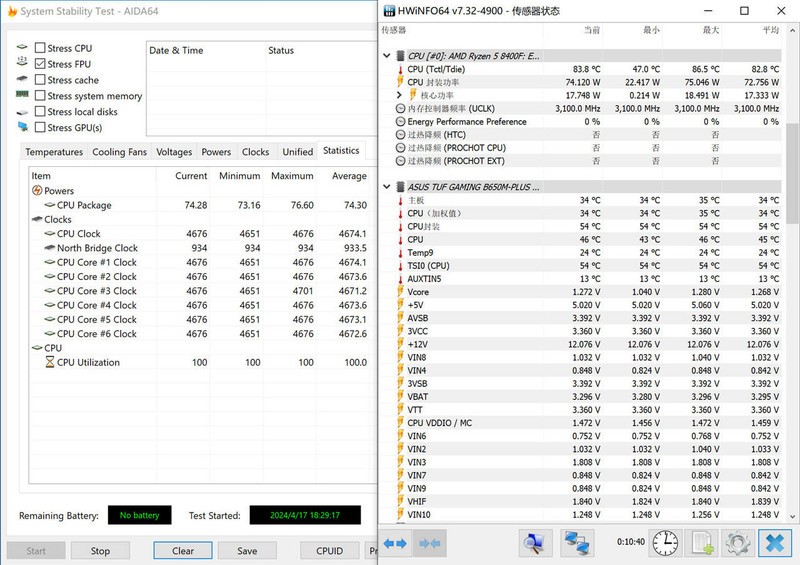Collapse the CPU [#0] AMD Ryzen 5 sensor group
The width and height of the screenshot is (800, 565).
coord(387,56)
